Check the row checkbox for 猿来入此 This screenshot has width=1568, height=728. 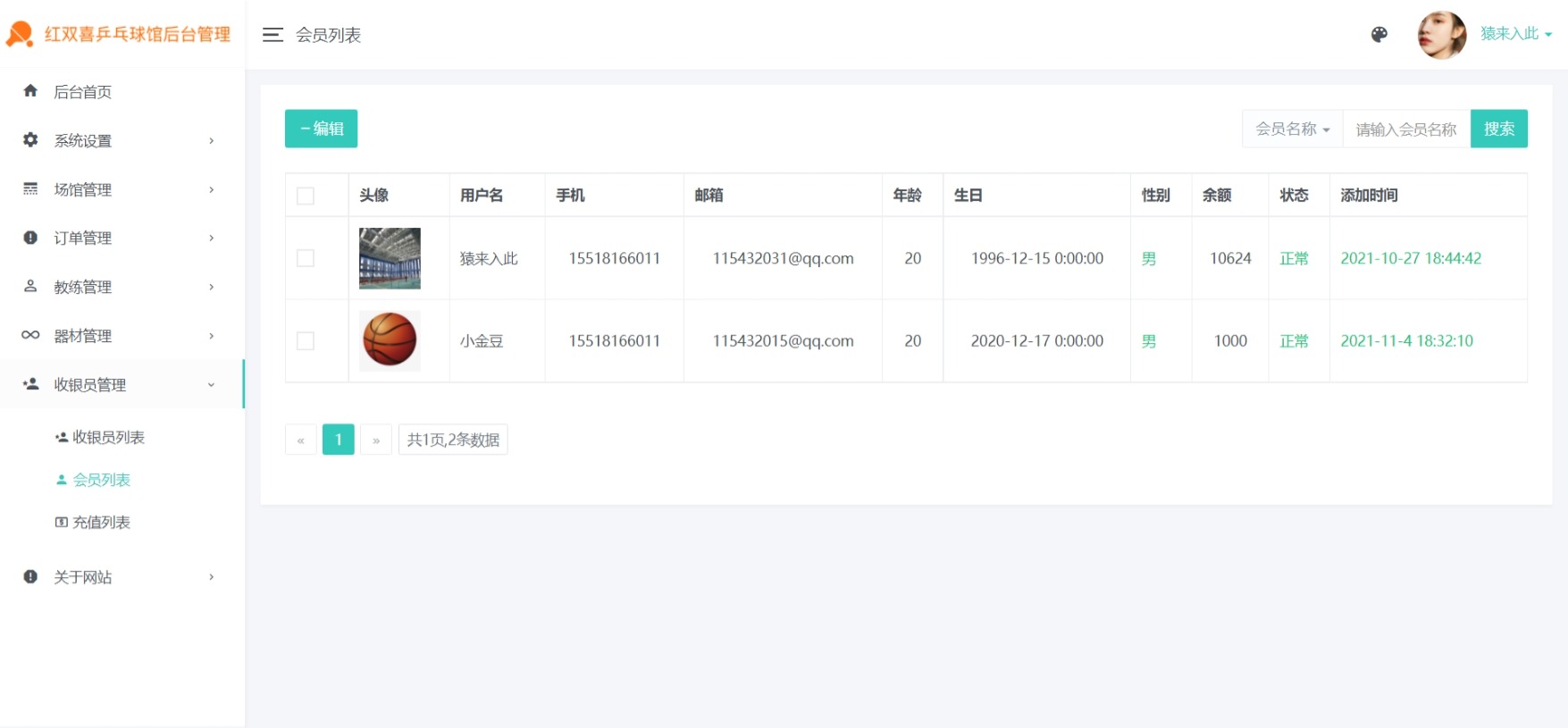tap(306, 258)
